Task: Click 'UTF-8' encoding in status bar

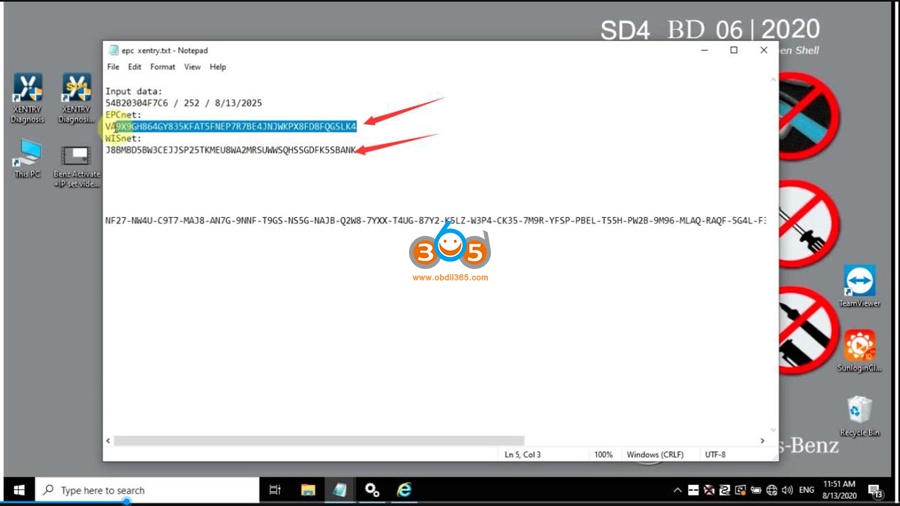Action: pos(715,454)
